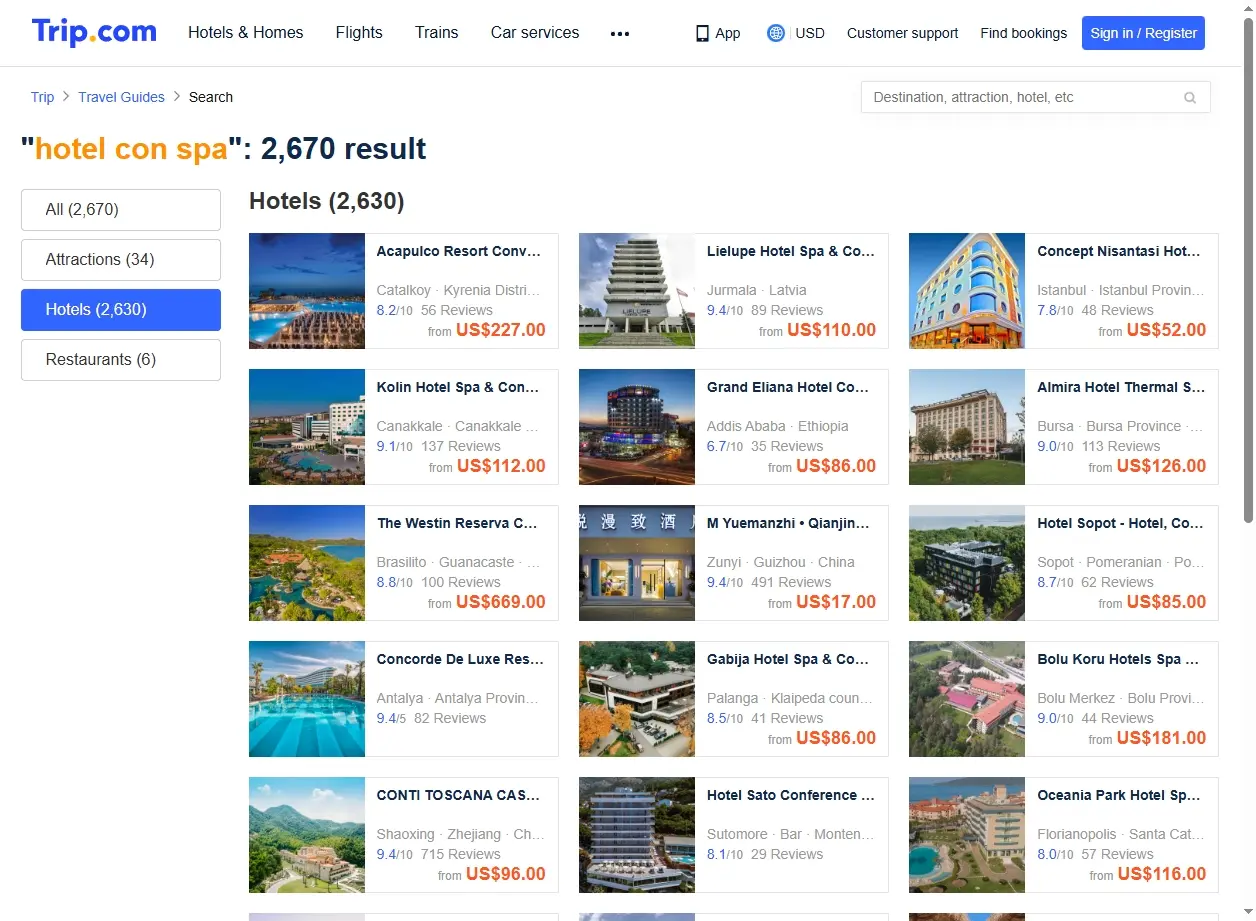Viewport: 1256px width, 921px height.
Task: Click Oceania Park Hotel Sp... title
Action: (1119, 795)
